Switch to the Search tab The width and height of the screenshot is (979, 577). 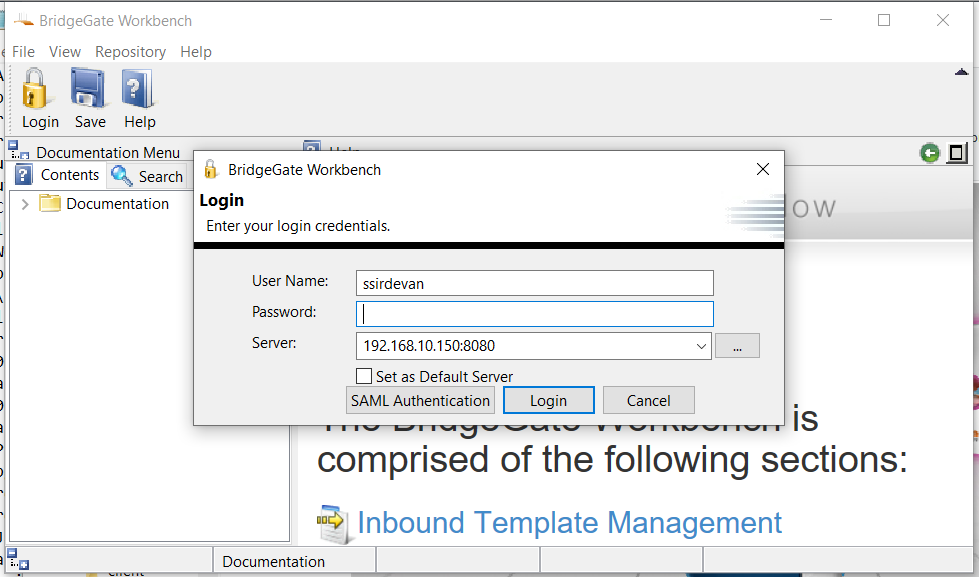pos(147,176)
